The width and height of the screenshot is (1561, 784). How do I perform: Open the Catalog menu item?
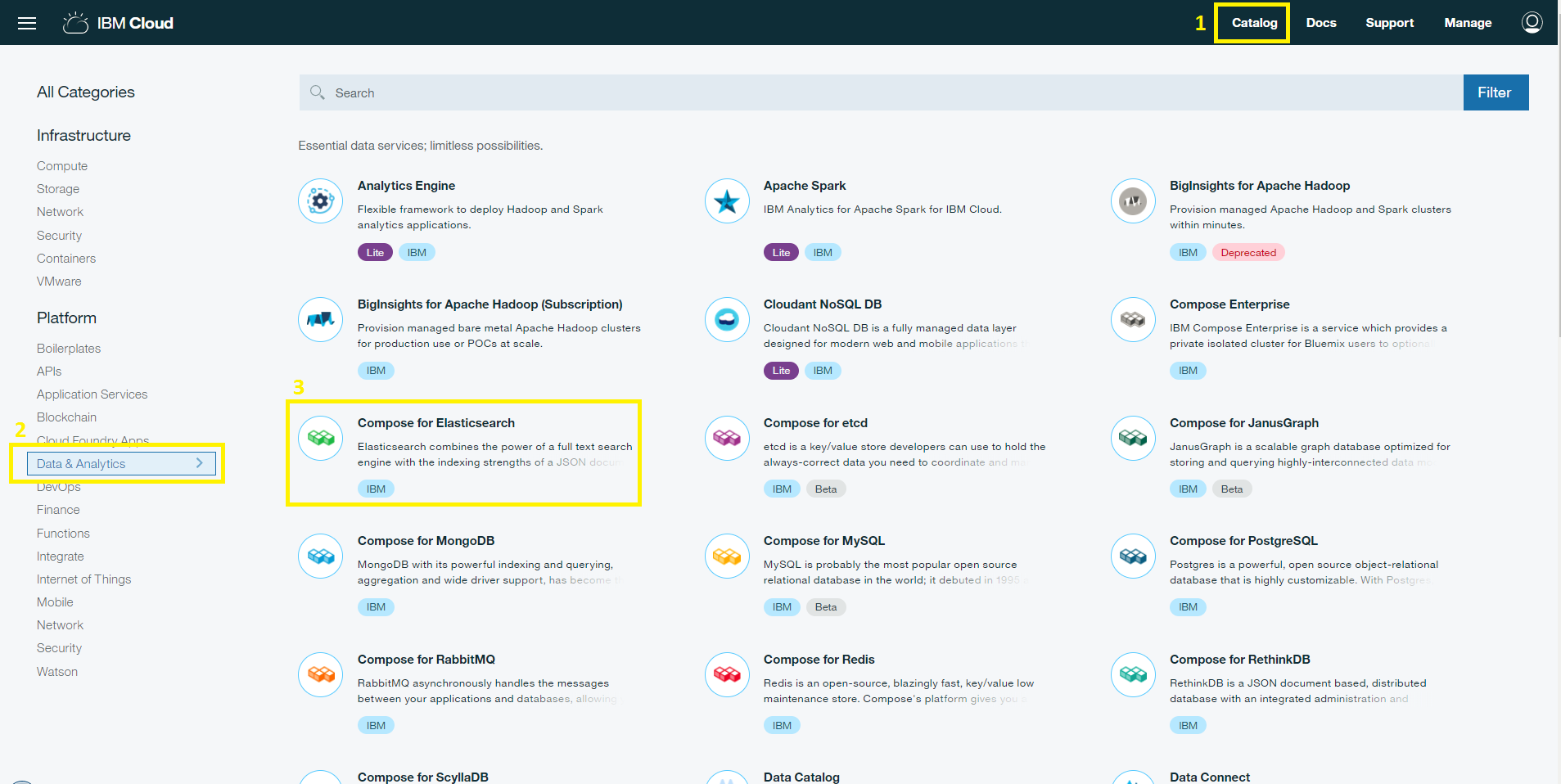pyautogui.click(x=1254, y=23)
